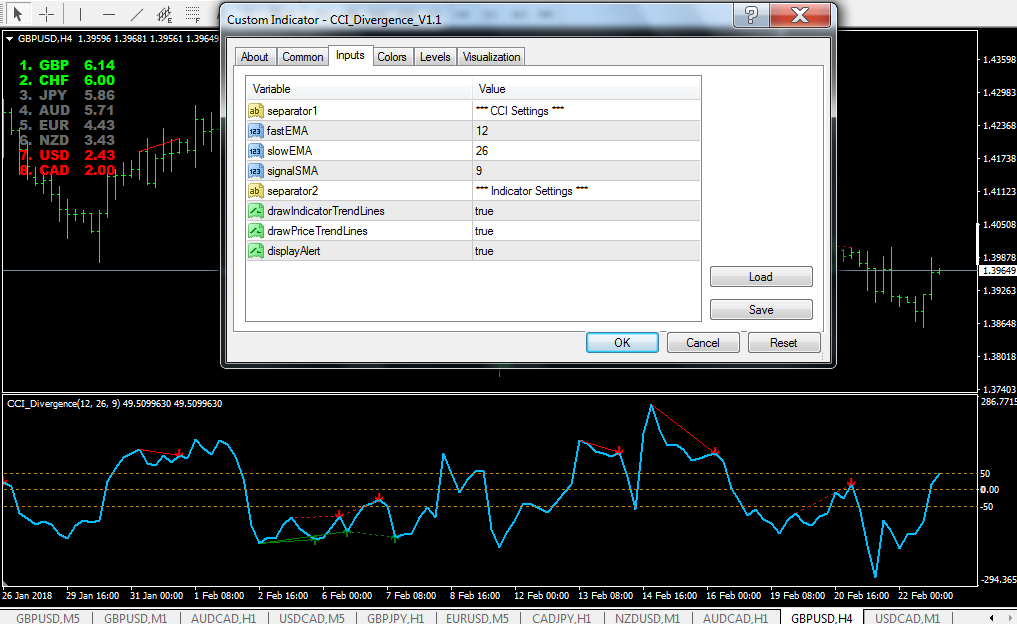Viewport: 1017px width, 624px height.
Task: Select the Inputs tab
Action: [350, 56]
